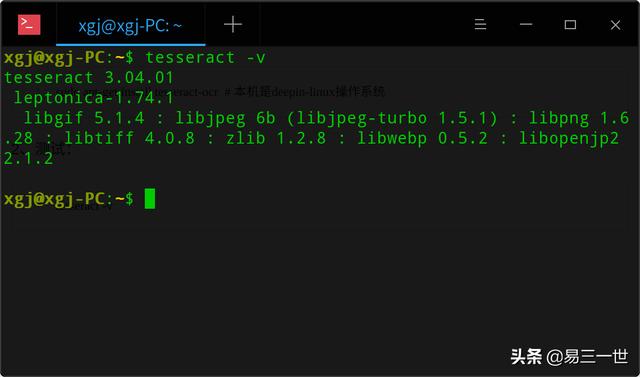Screen dimensions: 640x377
Task: Click the leptonica-1.74.1 text
Action: [x=94, y=98]
